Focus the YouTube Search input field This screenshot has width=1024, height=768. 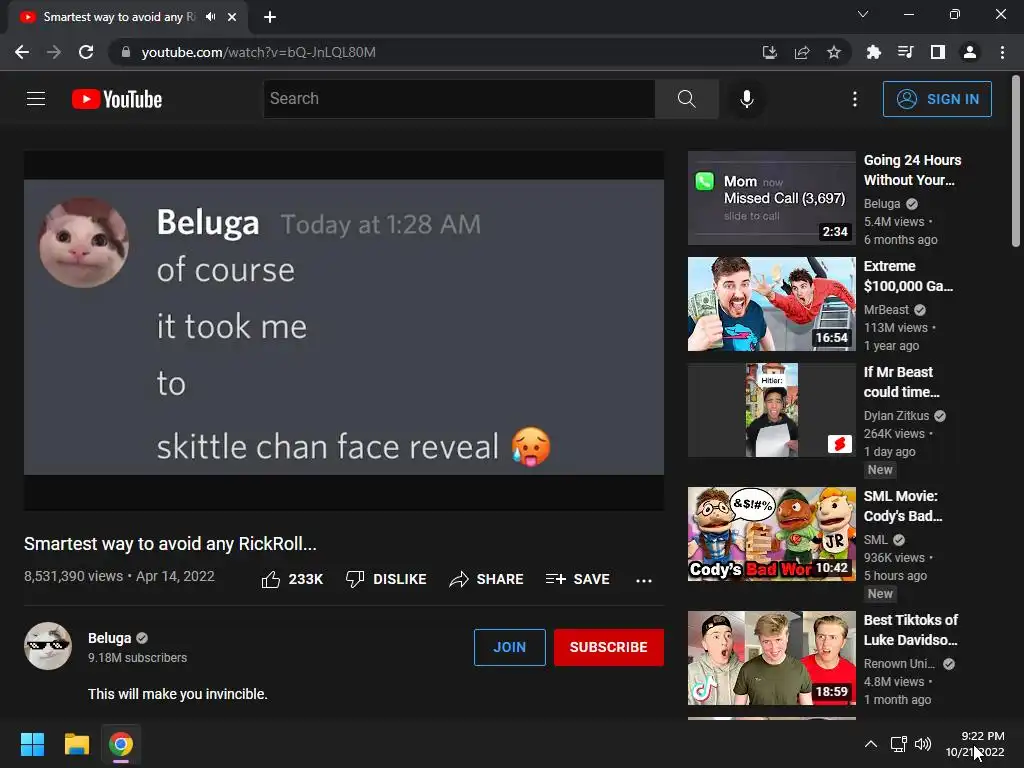tap(459, 99)
